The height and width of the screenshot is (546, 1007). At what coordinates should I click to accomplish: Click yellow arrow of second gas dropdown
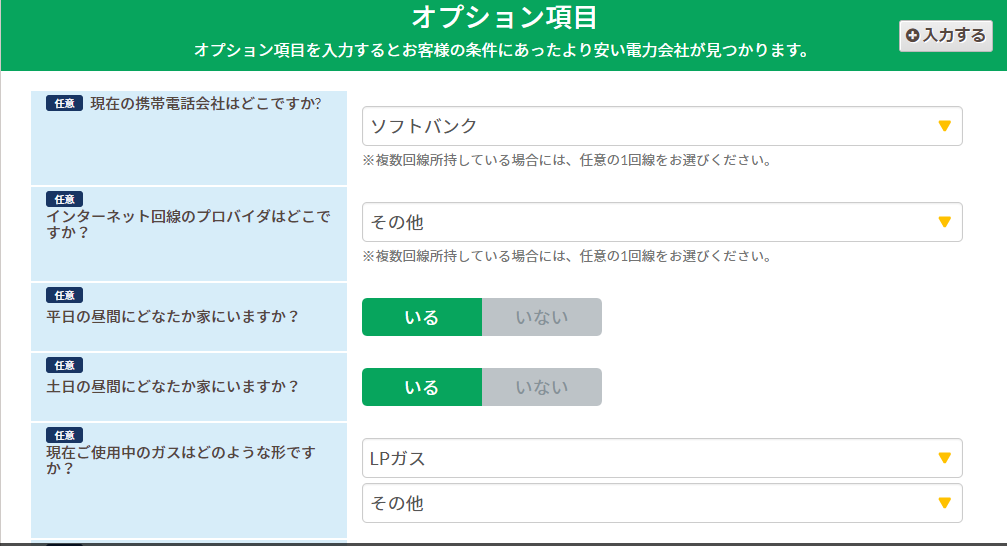[944, 503]
